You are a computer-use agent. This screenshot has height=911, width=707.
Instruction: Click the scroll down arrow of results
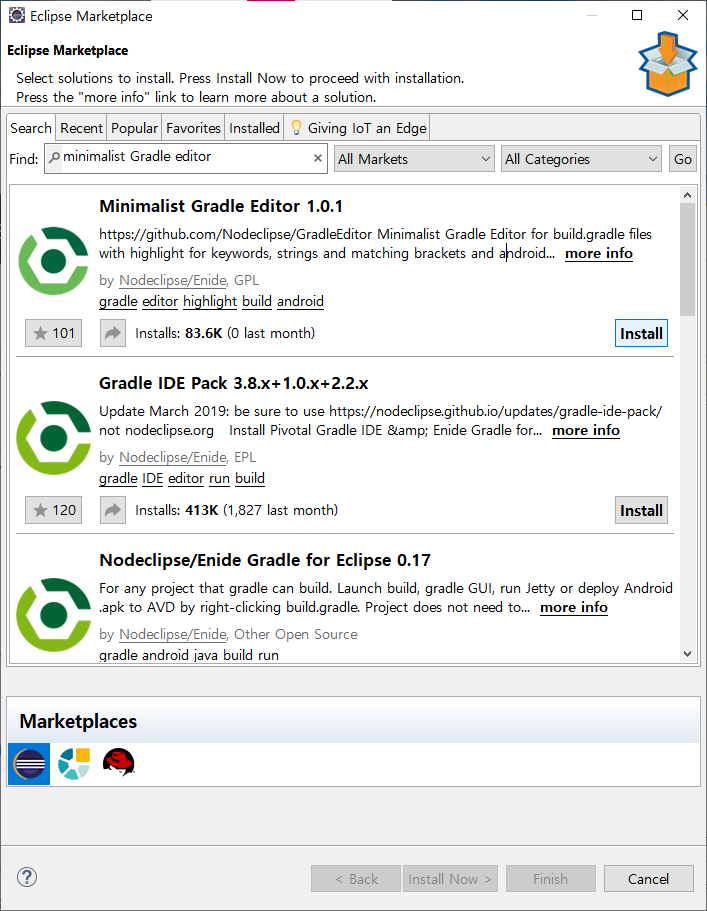click(687, 654)
